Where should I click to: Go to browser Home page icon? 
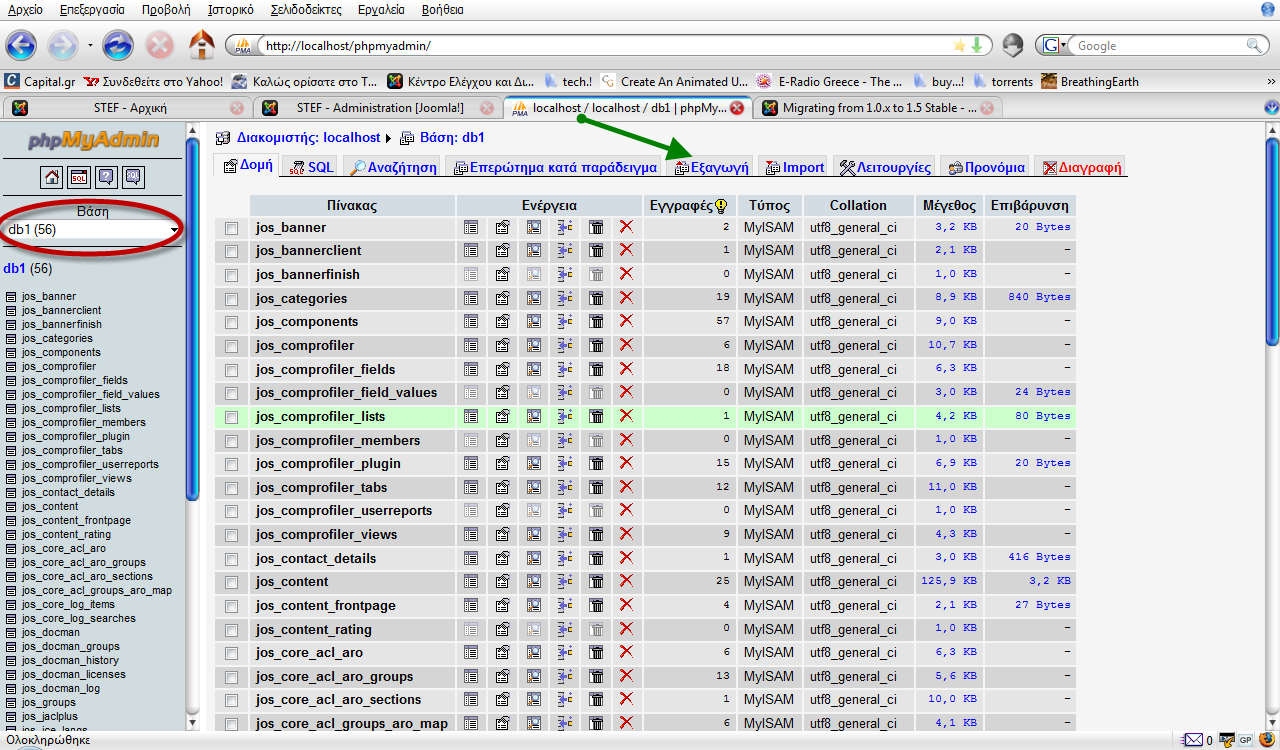202,45
